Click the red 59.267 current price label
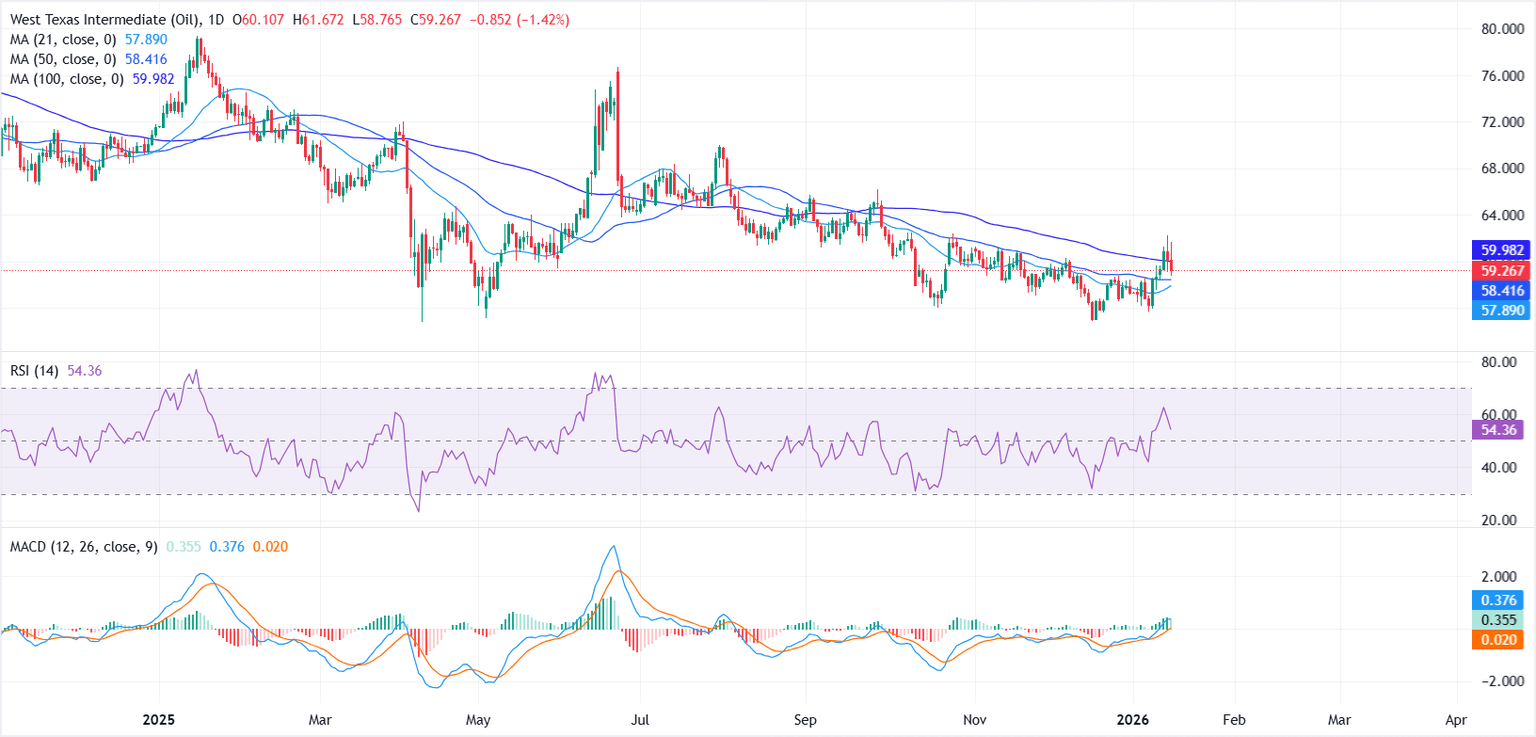This screenshot has height=737, width=1536. [x=1501, y=270]
